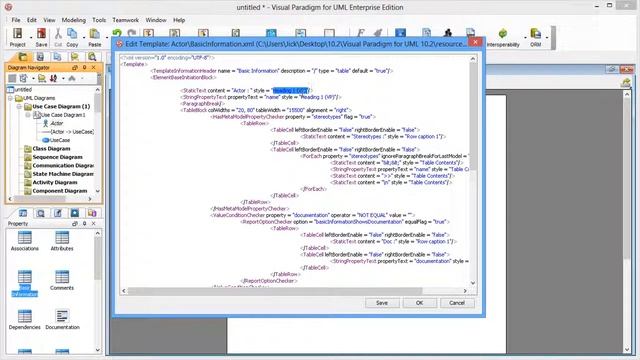The width and height of the screenshot is (640, 360).
Task: Collapse the Use Case Diagram1 node
Action: tap(28, 115)
